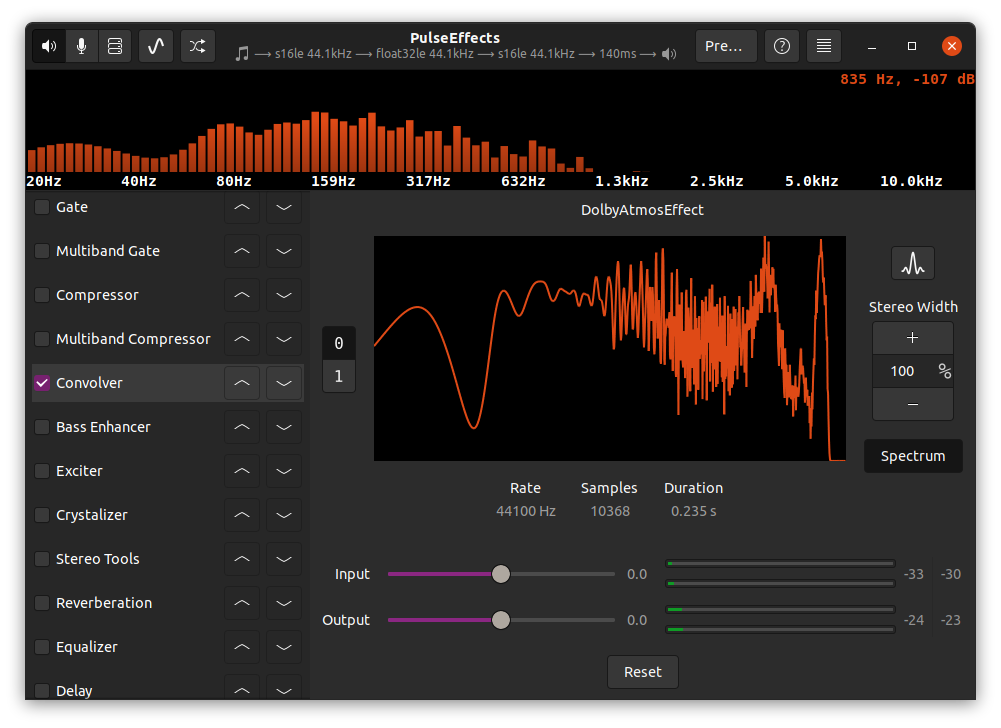The image size is (1001, 728).
Task: Switch to microphone input effects view
Action: pyautogui.click(x=82, y=46)
